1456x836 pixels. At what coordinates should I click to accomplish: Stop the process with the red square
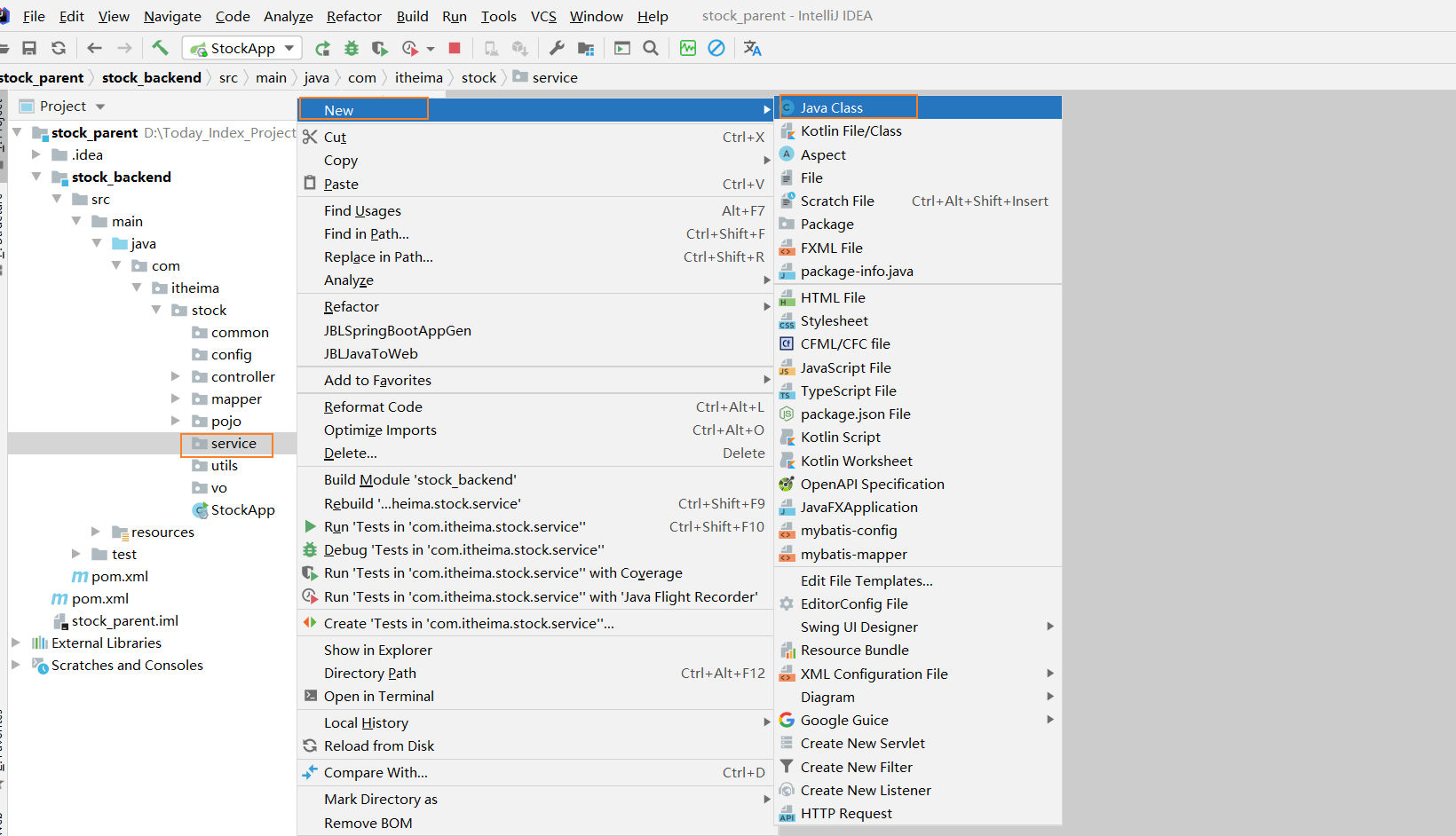pos(455,48)
